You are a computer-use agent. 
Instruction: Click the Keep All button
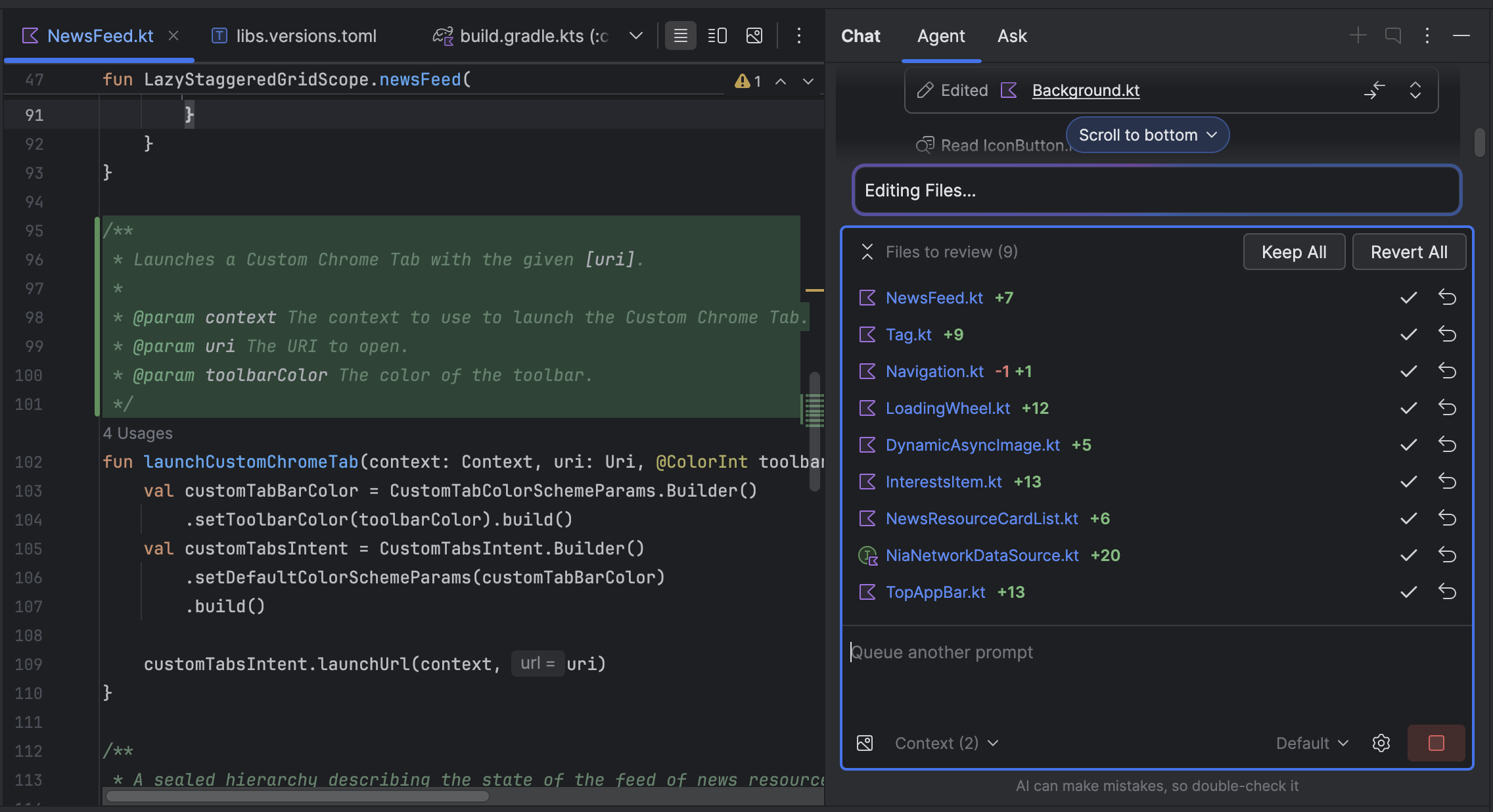pyautogui.click(x=1293, y=252)
